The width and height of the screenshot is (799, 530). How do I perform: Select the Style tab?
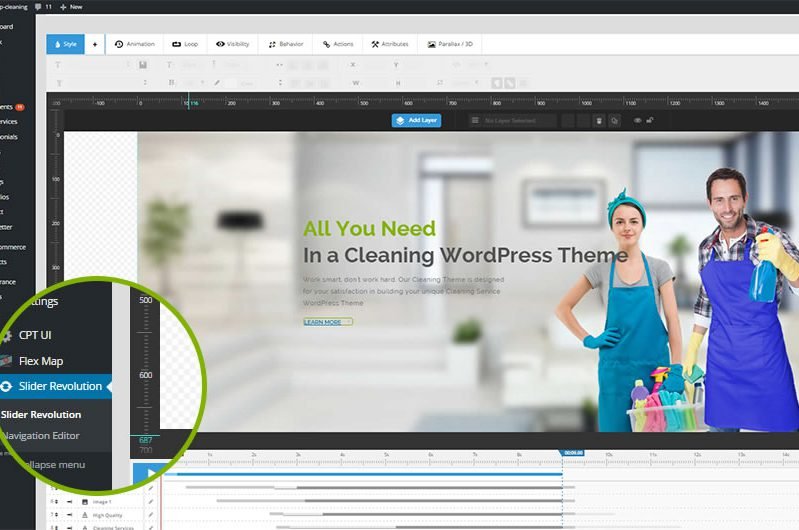66,44
